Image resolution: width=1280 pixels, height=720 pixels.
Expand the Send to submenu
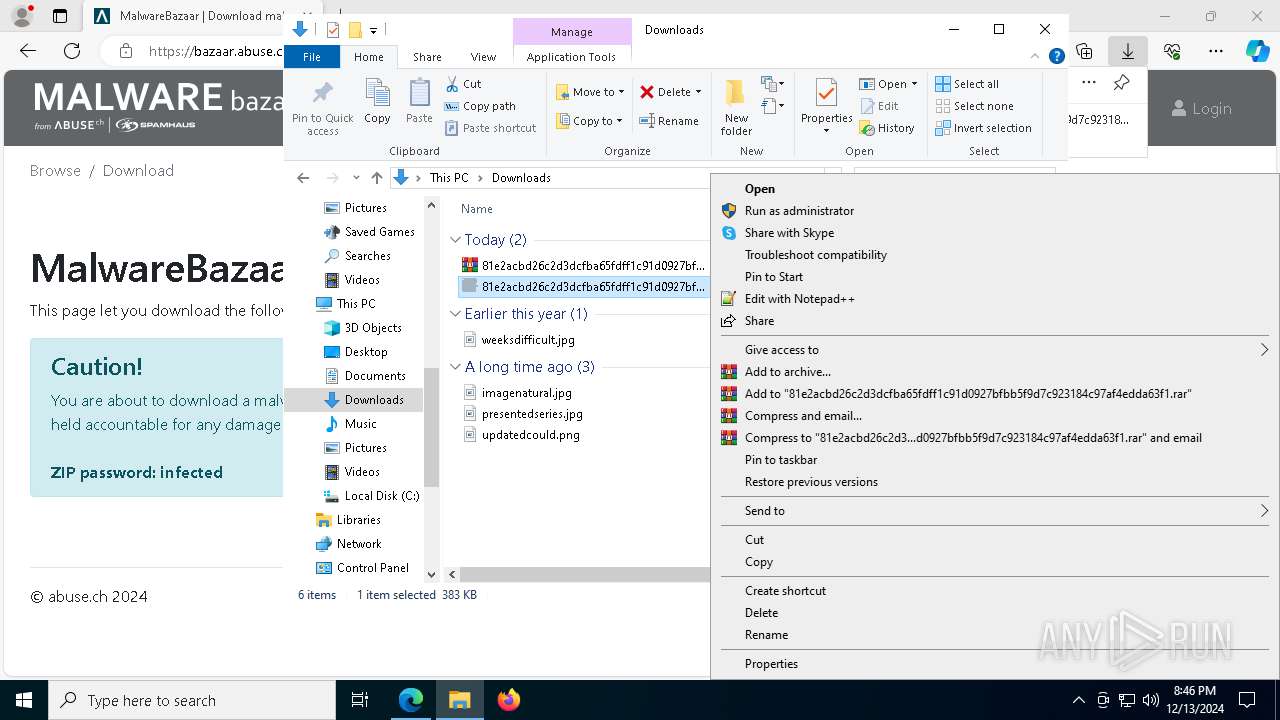995,511
